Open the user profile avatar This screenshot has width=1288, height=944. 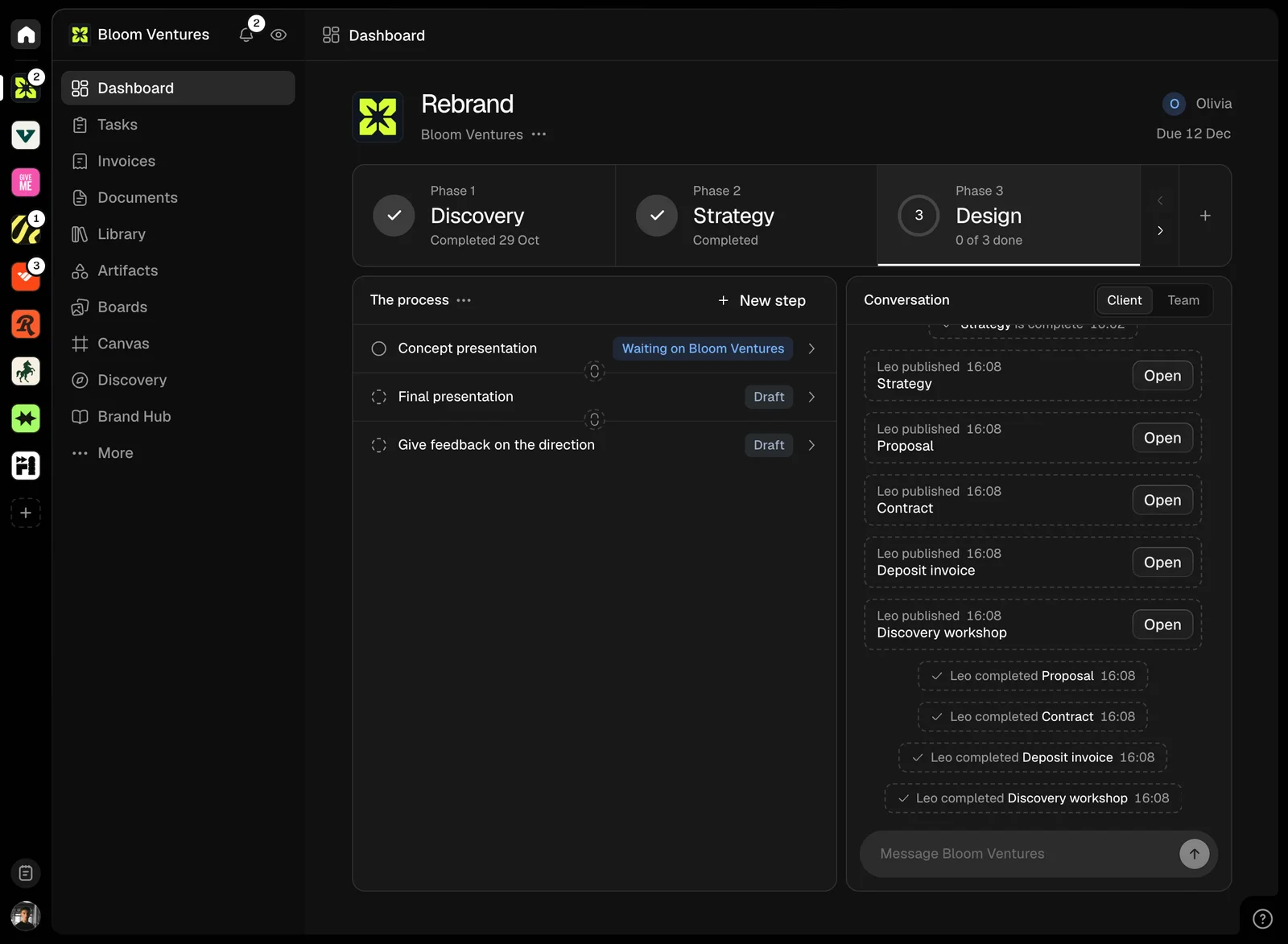pos(26,915)
